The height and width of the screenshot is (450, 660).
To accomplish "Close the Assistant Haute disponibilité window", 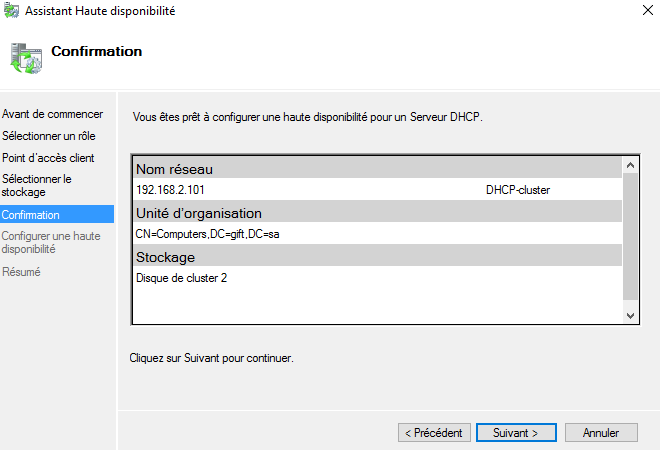I will pyautogui.click(x=648, y=10).
